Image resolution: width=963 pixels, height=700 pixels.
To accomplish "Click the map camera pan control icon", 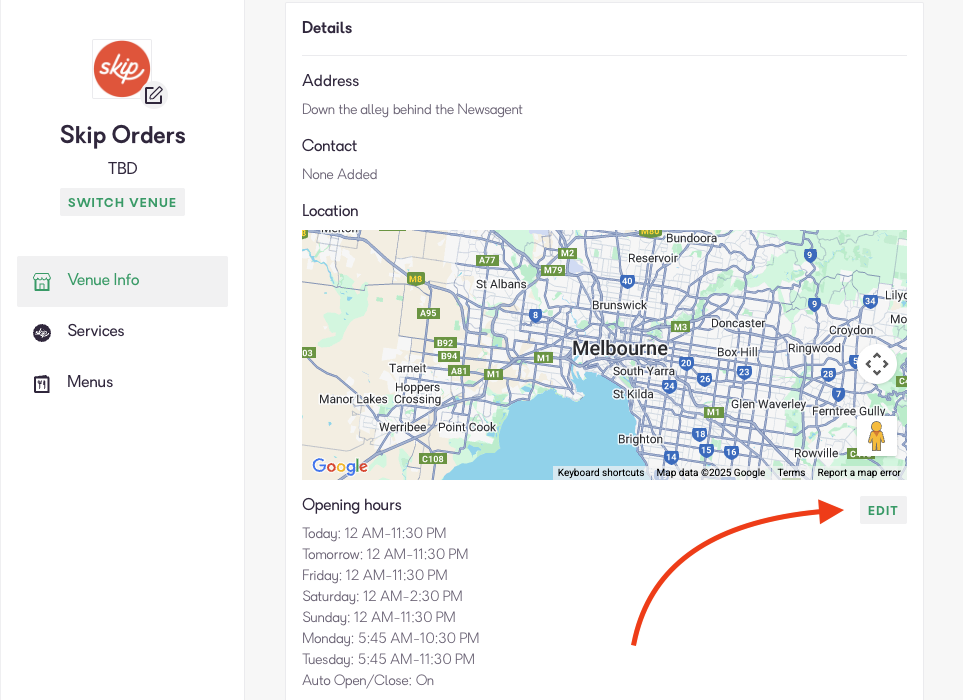I will [876, 364].
